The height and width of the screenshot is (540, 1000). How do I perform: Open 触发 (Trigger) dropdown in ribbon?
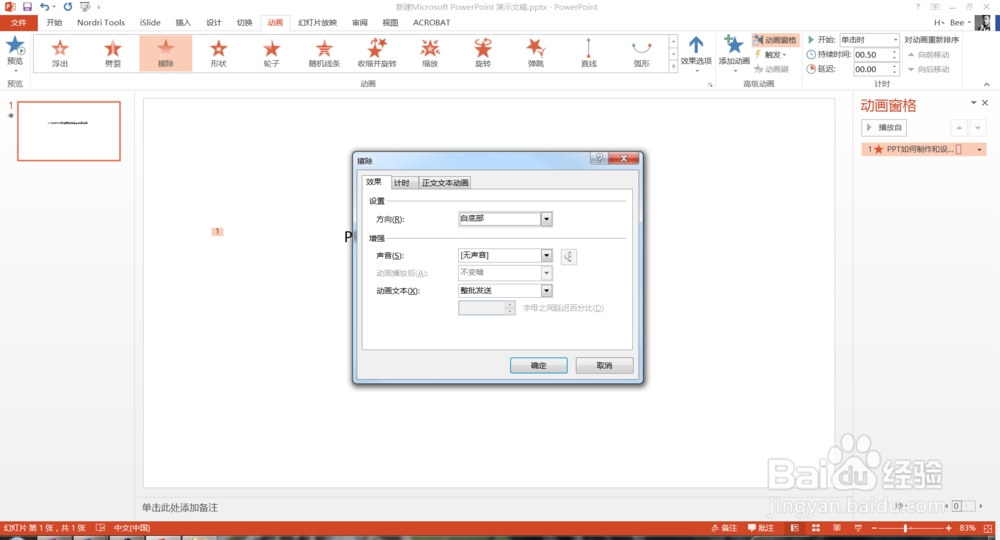point(771,55)
